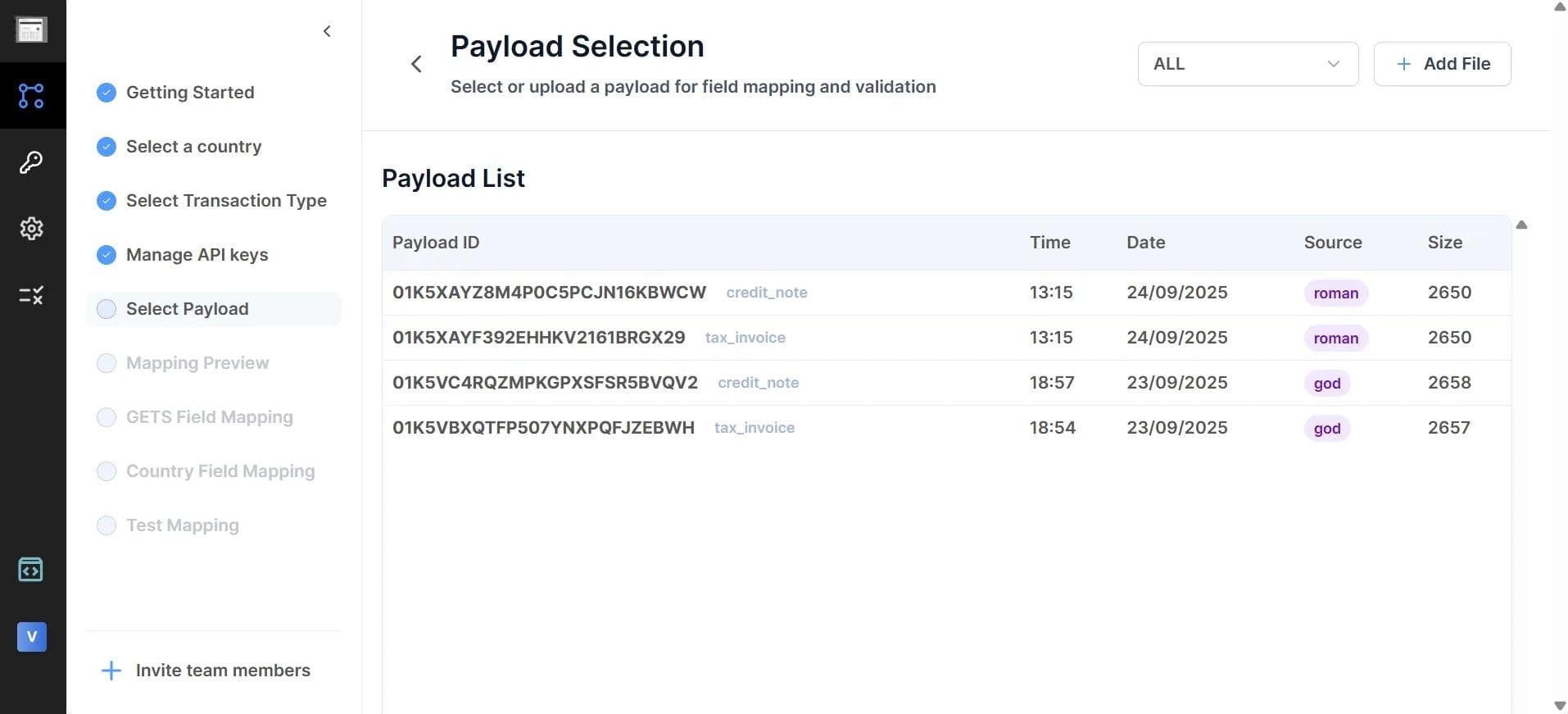Open the settings gear icon in sidebar
This screenshot has height=714, width=1568.
pyautogui.click(x=31, y=229)
